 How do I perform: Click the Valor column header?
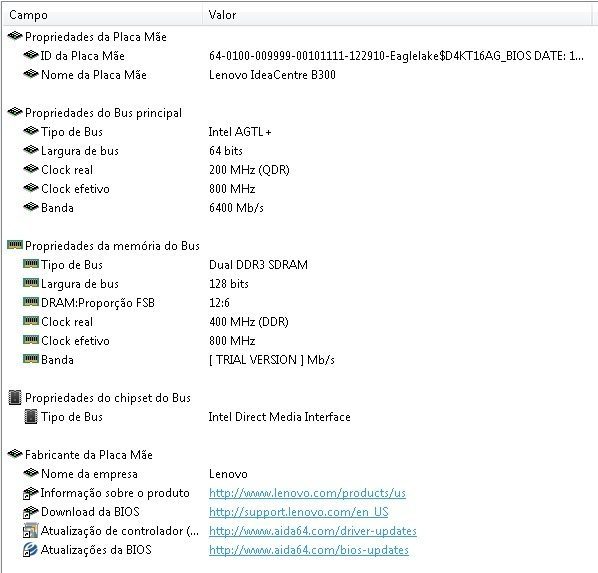coord(397,15)
